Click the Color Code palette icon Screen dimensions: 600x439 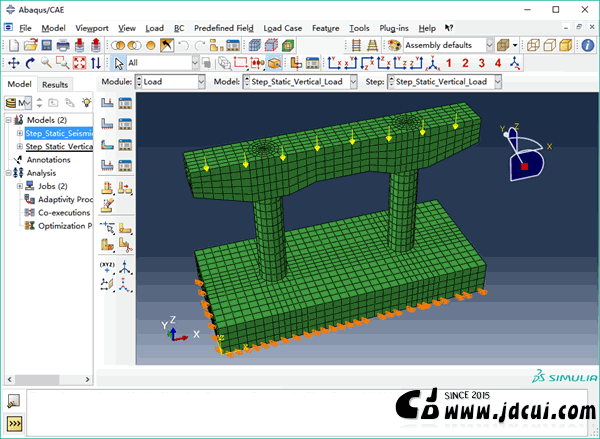pos(394,46)
